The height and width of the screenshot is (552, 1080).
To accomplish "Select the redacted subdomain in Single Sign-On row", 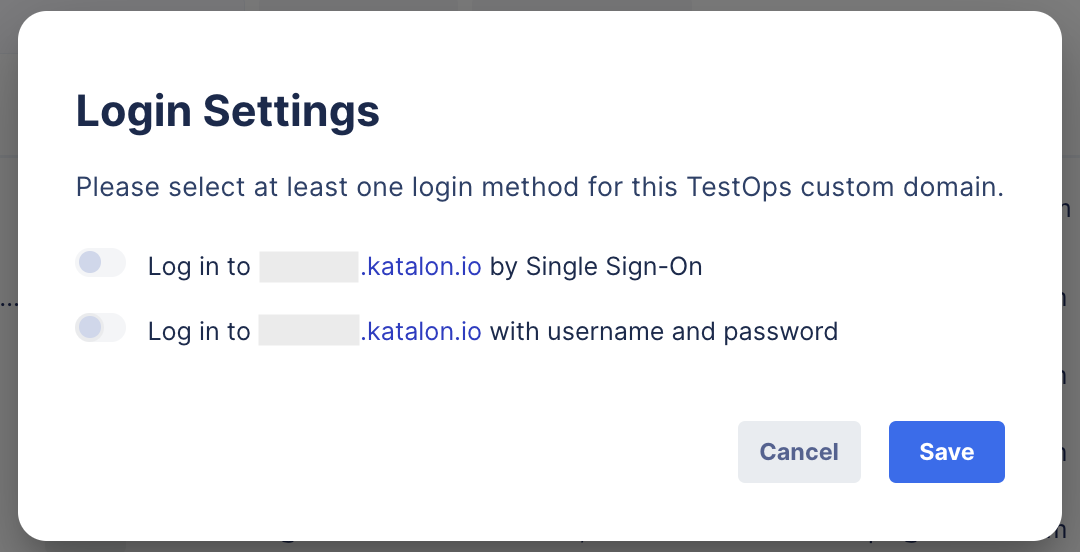I will (x=308, y=267).
